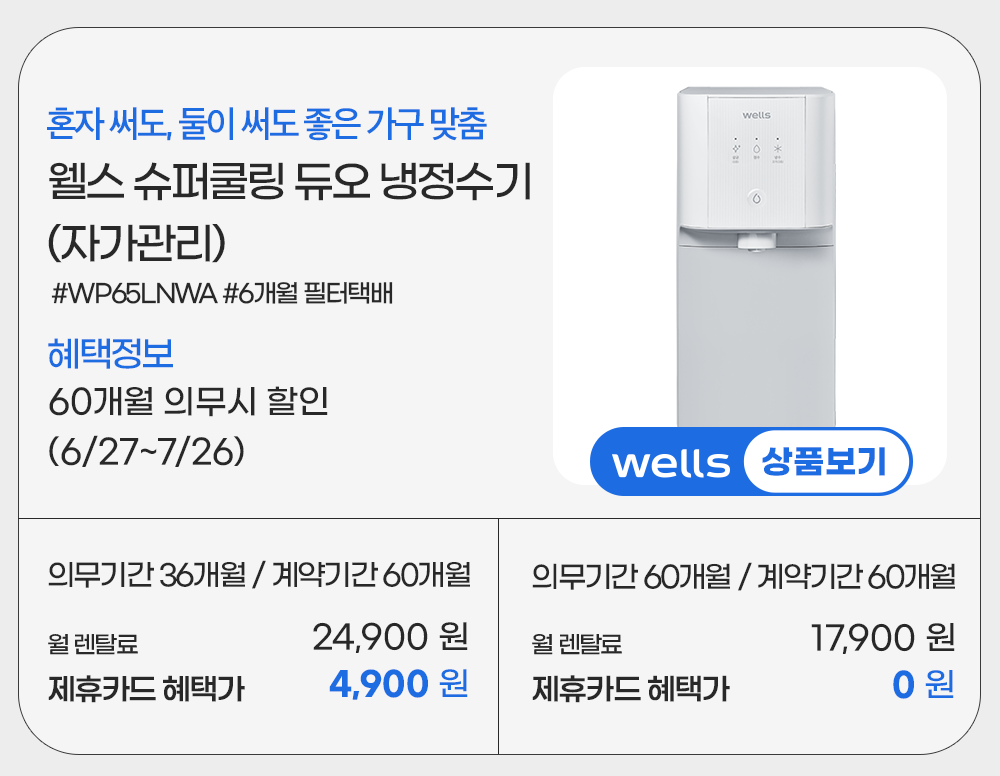Click the wells logo on the purifier
This screenshot has width=1000, height=776.
coord(754,101)
